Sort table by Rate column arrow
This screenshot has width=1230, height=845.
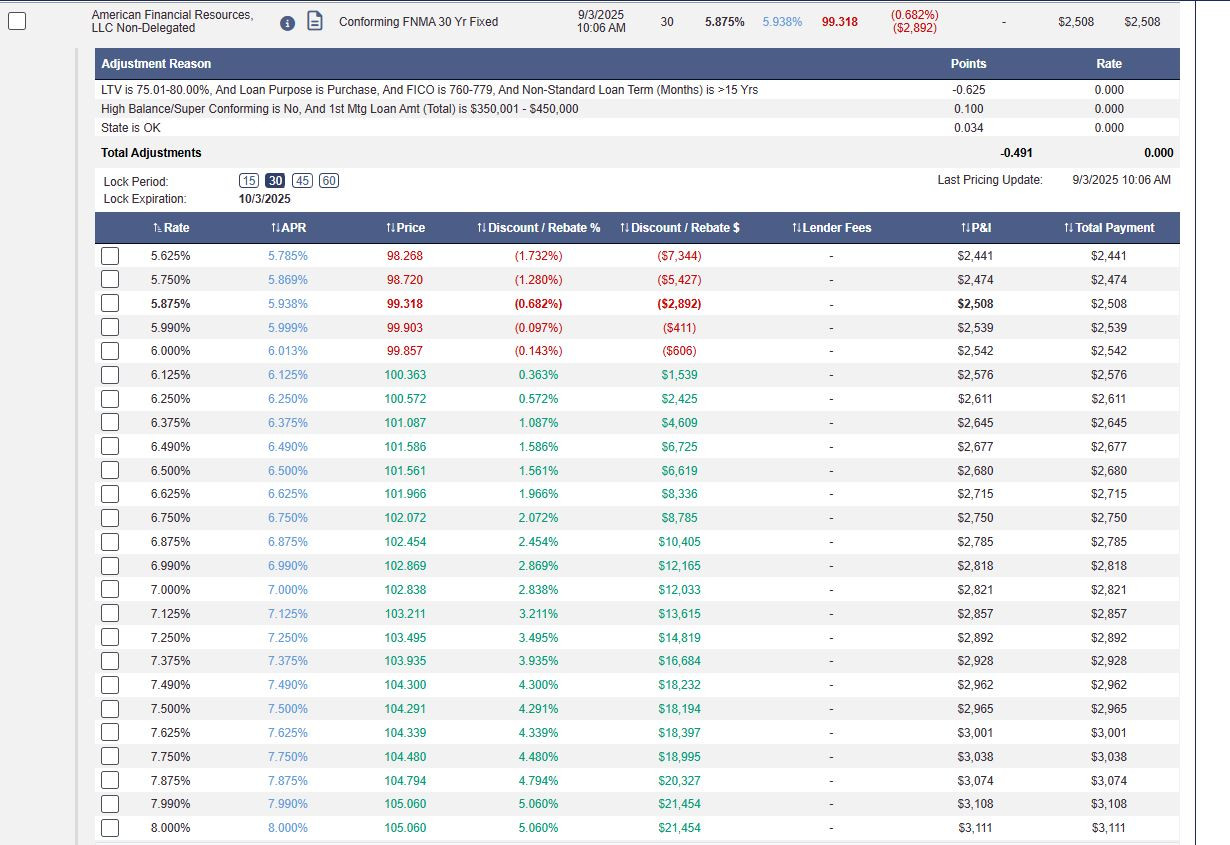tap(171, 228)
